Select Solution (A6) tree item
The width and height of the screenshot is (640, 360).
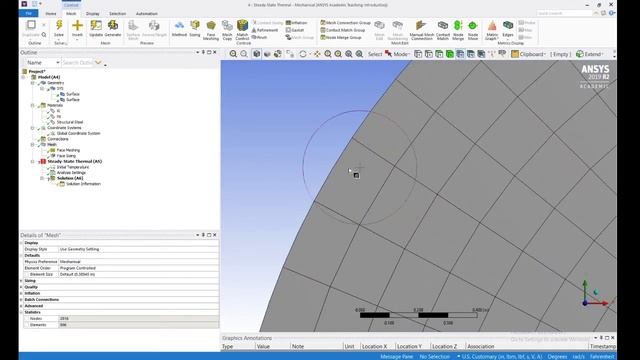pos(70,178)
